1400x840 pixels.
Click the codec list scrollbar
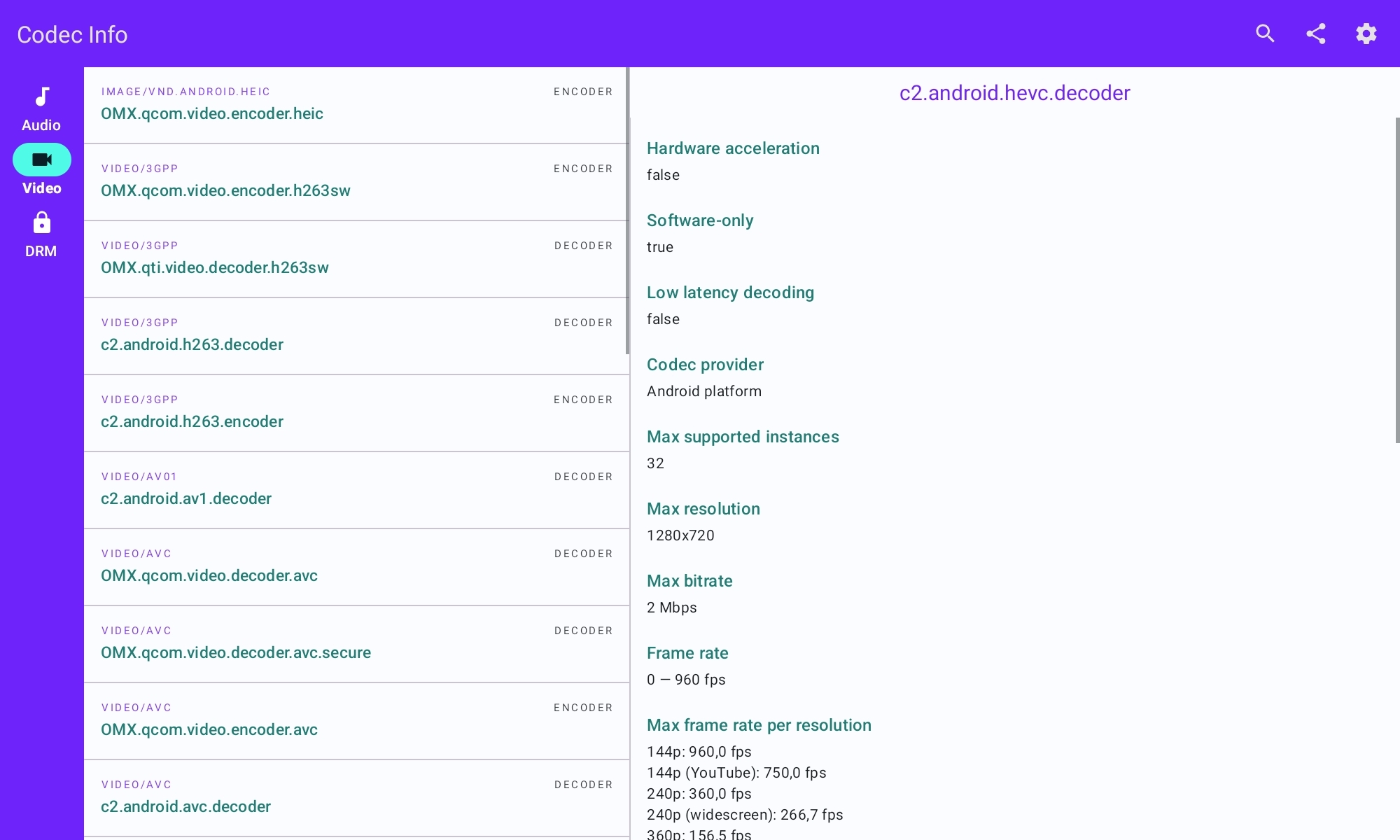click(627, 211)
